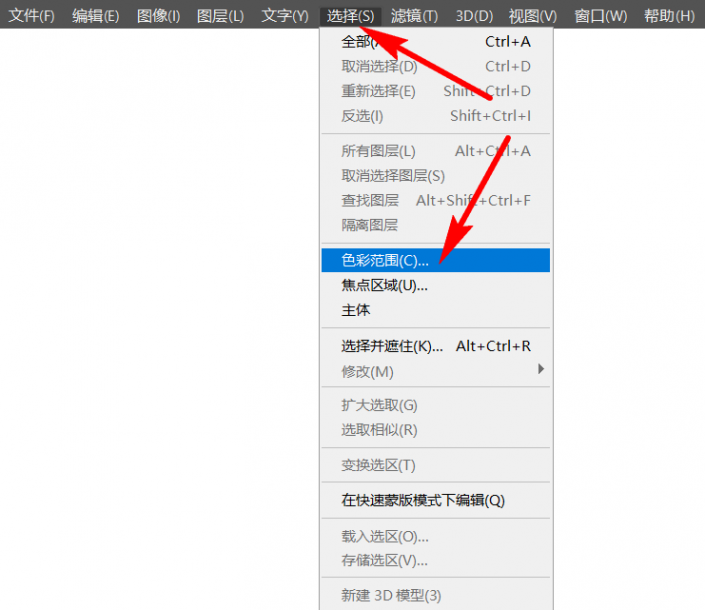The width and height of the screenshot is (705, 610).
Task: Expand the 修改(M) submenu arrow
Action: [541, 371]
